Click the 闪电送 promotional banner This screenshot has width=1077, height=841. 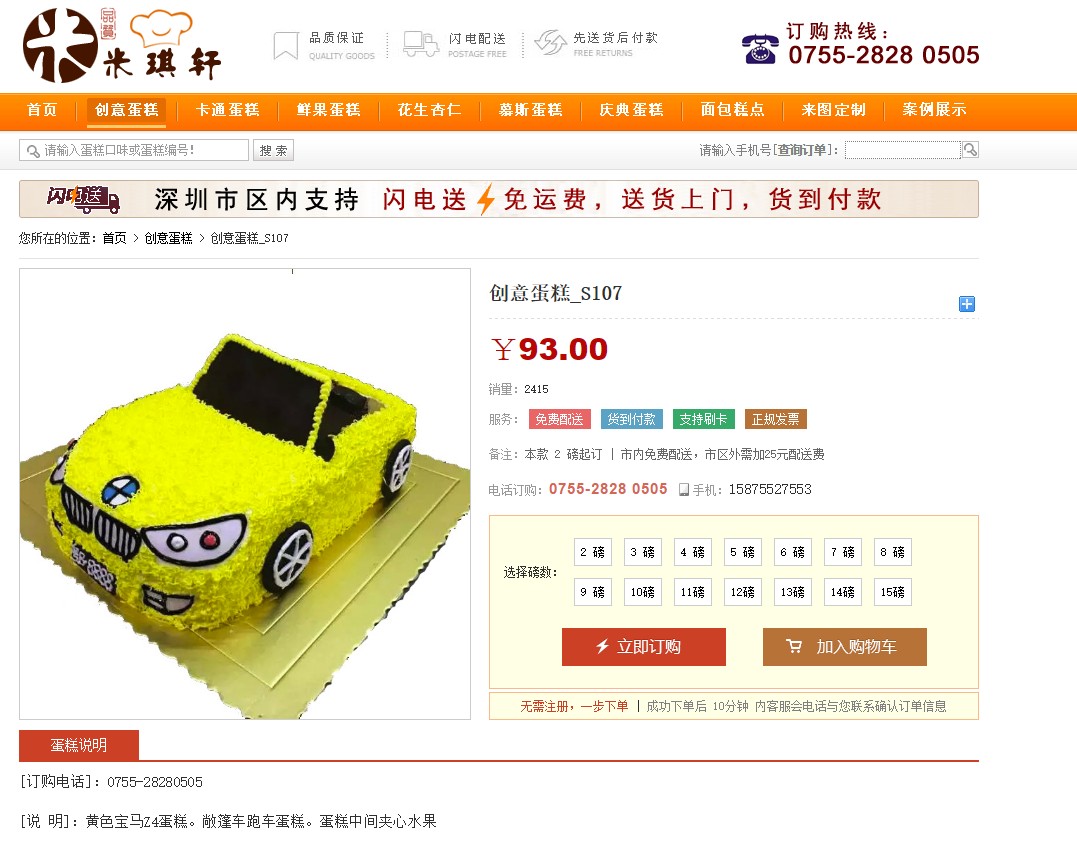click(x=499, y=199)
